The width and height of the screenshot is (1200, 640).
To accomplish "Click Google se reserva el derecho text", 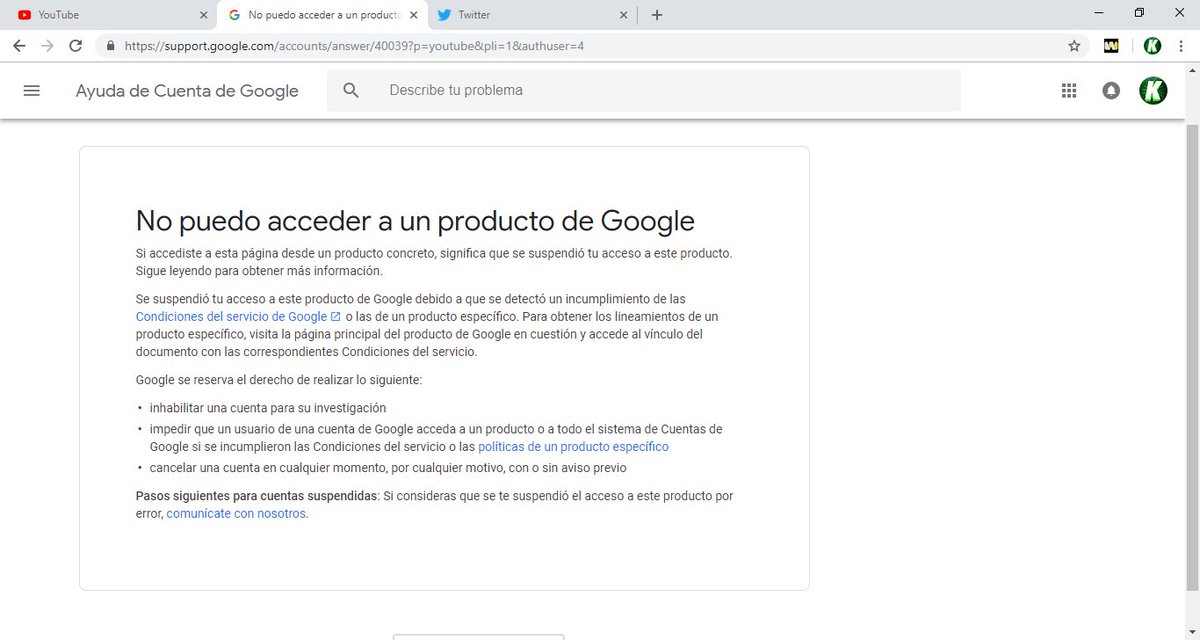I will pyautogui.click(x=279, y=380).
